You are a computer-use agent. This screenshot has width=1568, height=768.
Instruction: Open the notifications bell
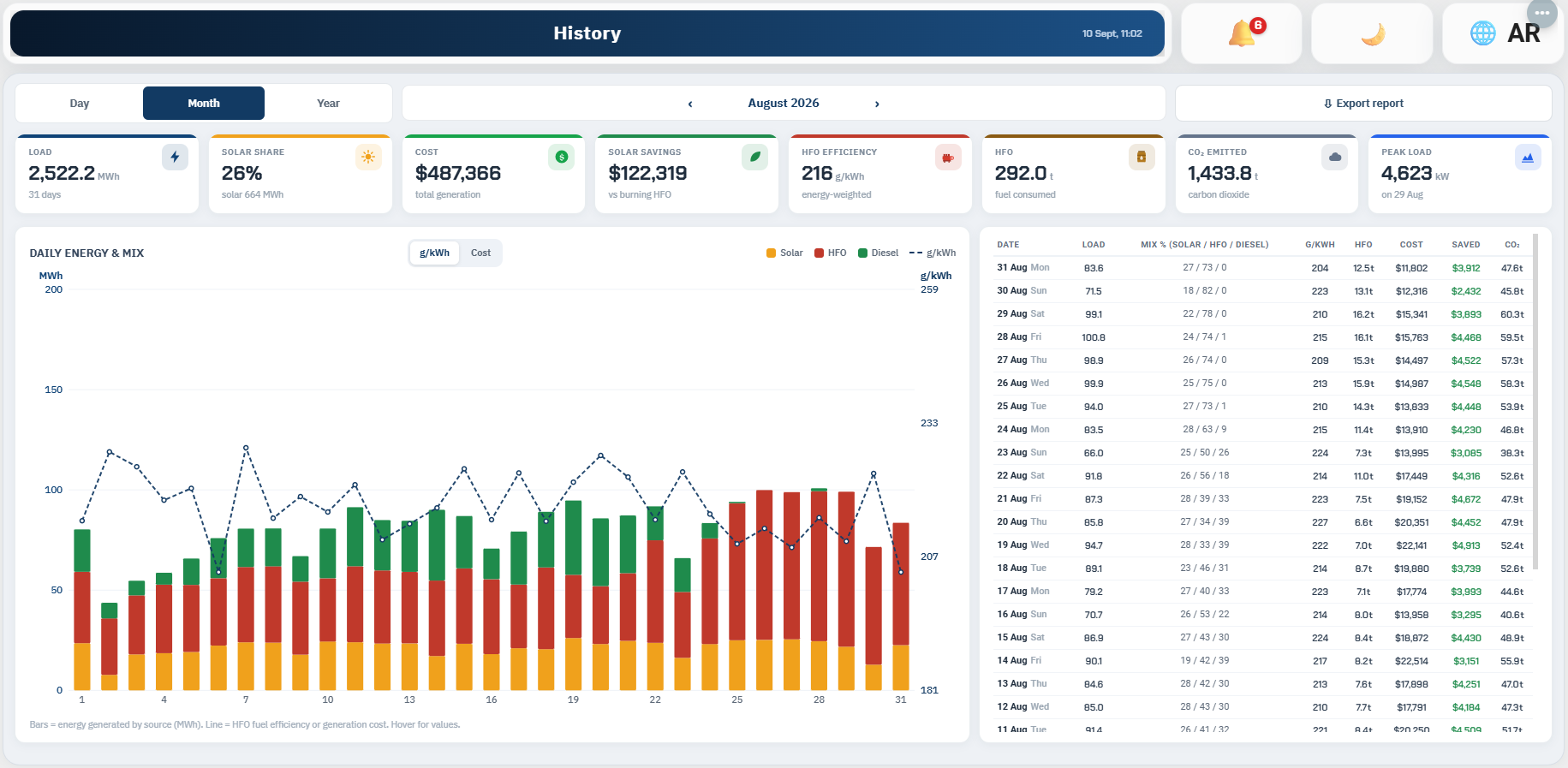(1242, 33)
